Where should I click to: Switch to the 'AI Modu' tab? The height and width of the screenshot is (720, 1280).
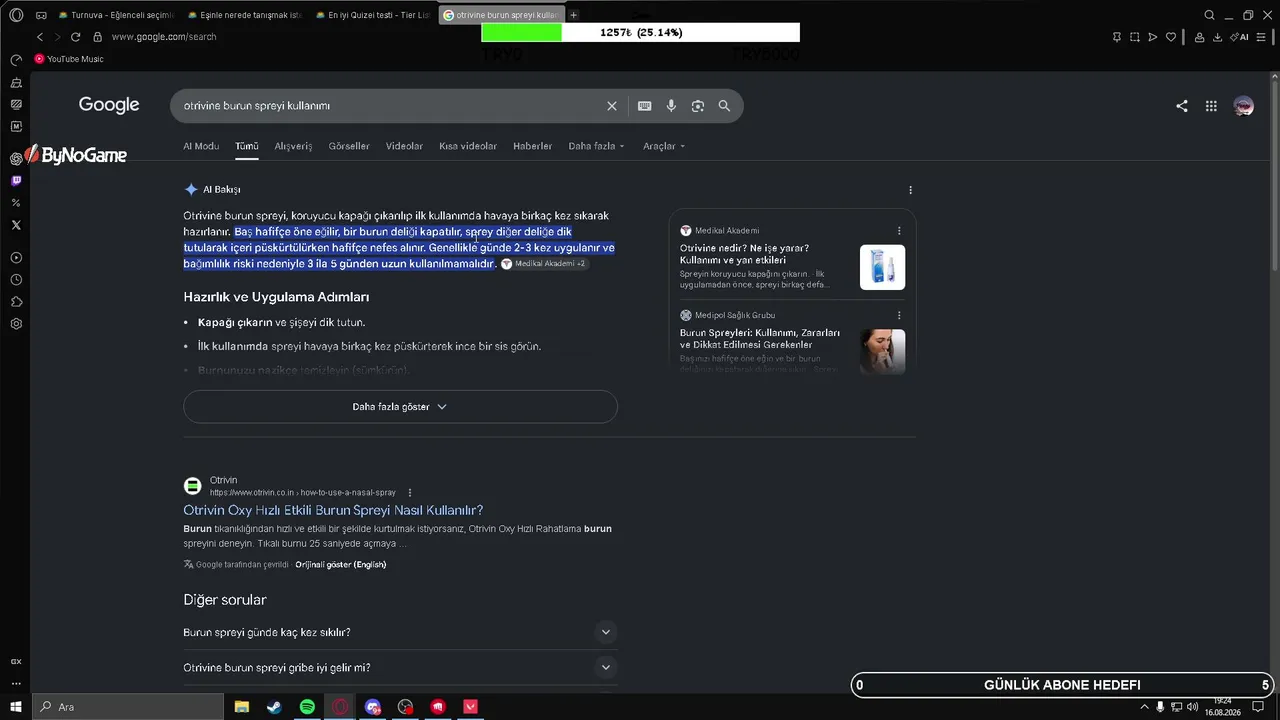tap(201, 146)
